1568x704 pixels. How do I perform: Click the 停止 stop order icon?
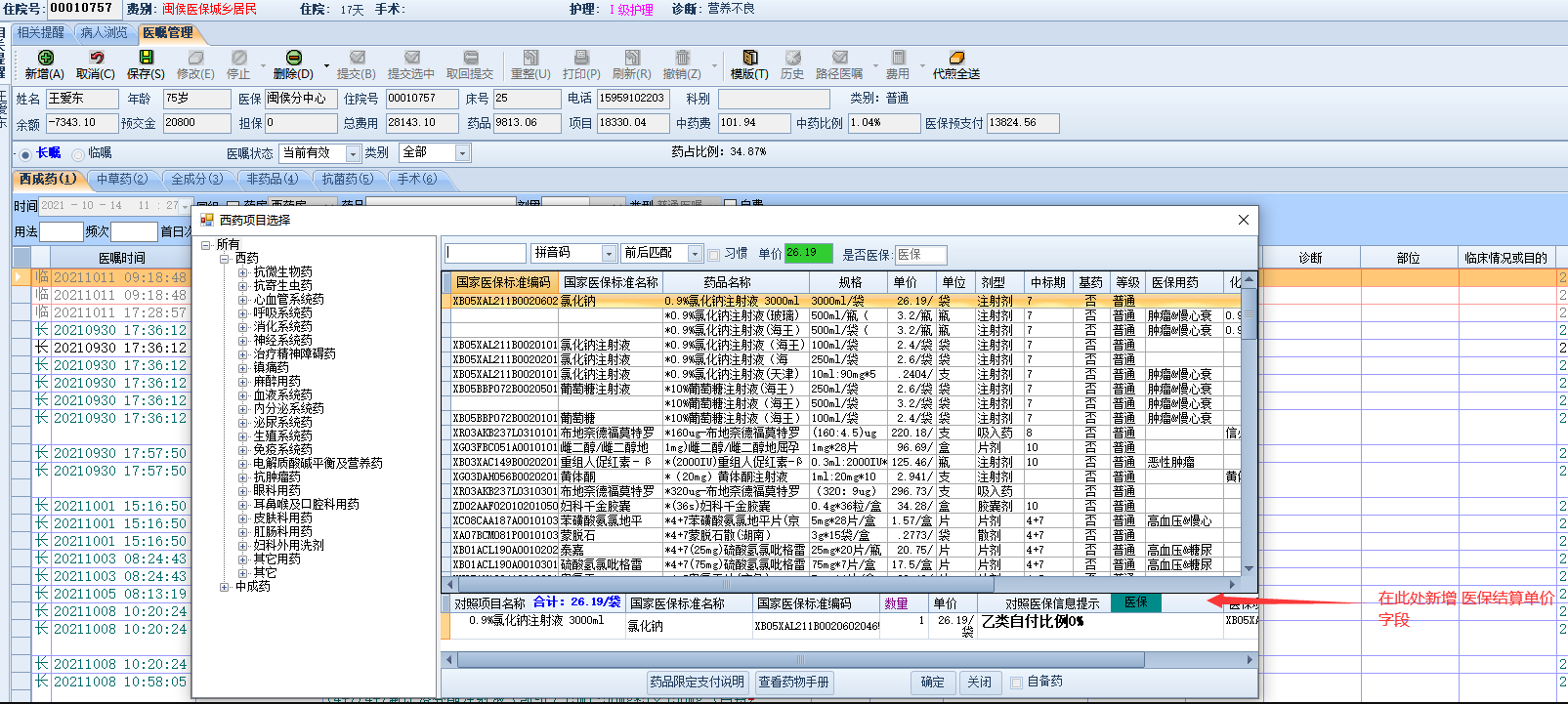[x=239, y=59]
